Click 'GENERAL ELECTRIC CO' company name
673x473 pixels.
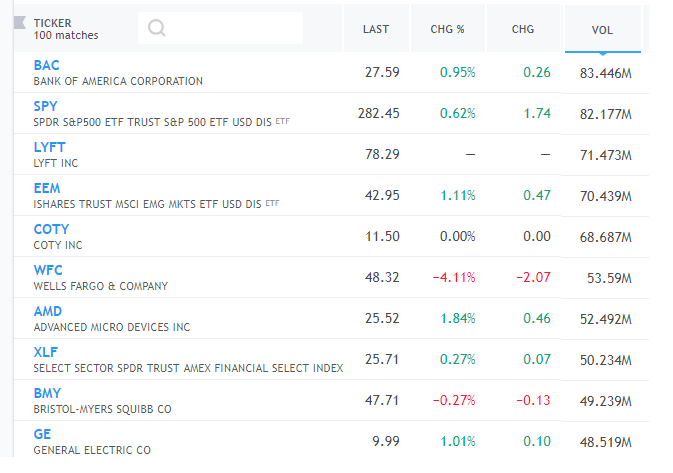[92, 450]
